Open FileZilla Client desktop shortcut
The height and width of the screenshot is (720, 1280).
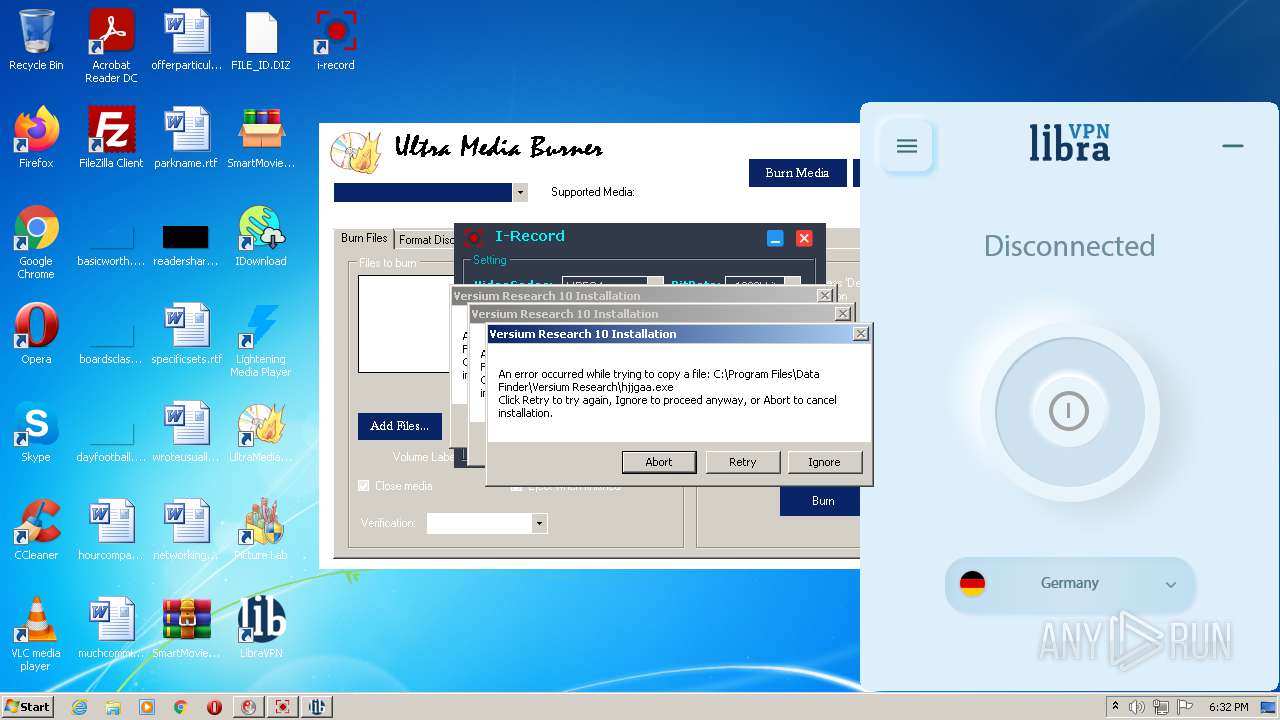(x=111, y=138)
